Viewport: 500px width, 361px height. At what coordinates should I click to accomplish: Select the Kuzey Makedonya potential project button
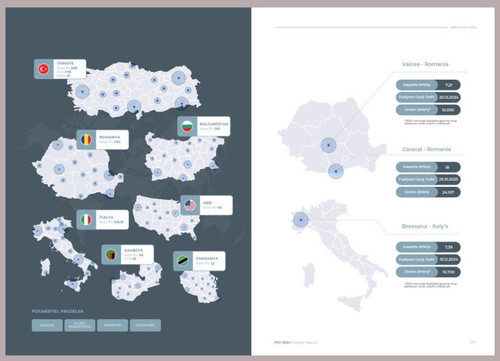pyautogui.click(x=80, y=325)
